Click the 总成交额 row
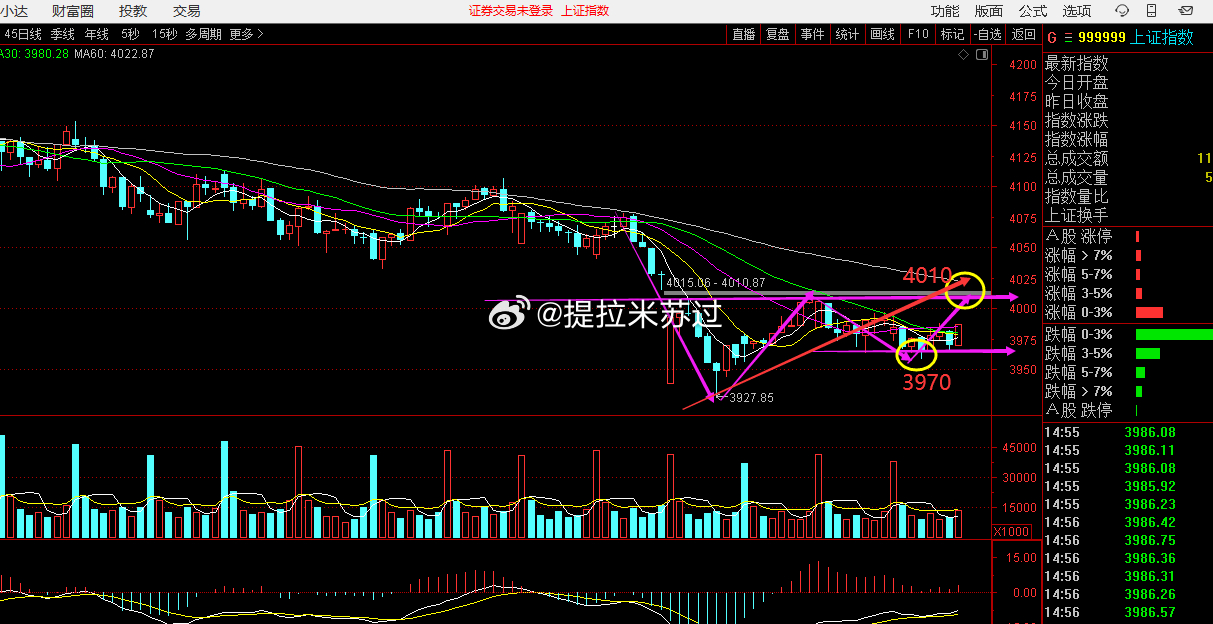This screenshot has width=1213, height=624. coord(1127,158)
